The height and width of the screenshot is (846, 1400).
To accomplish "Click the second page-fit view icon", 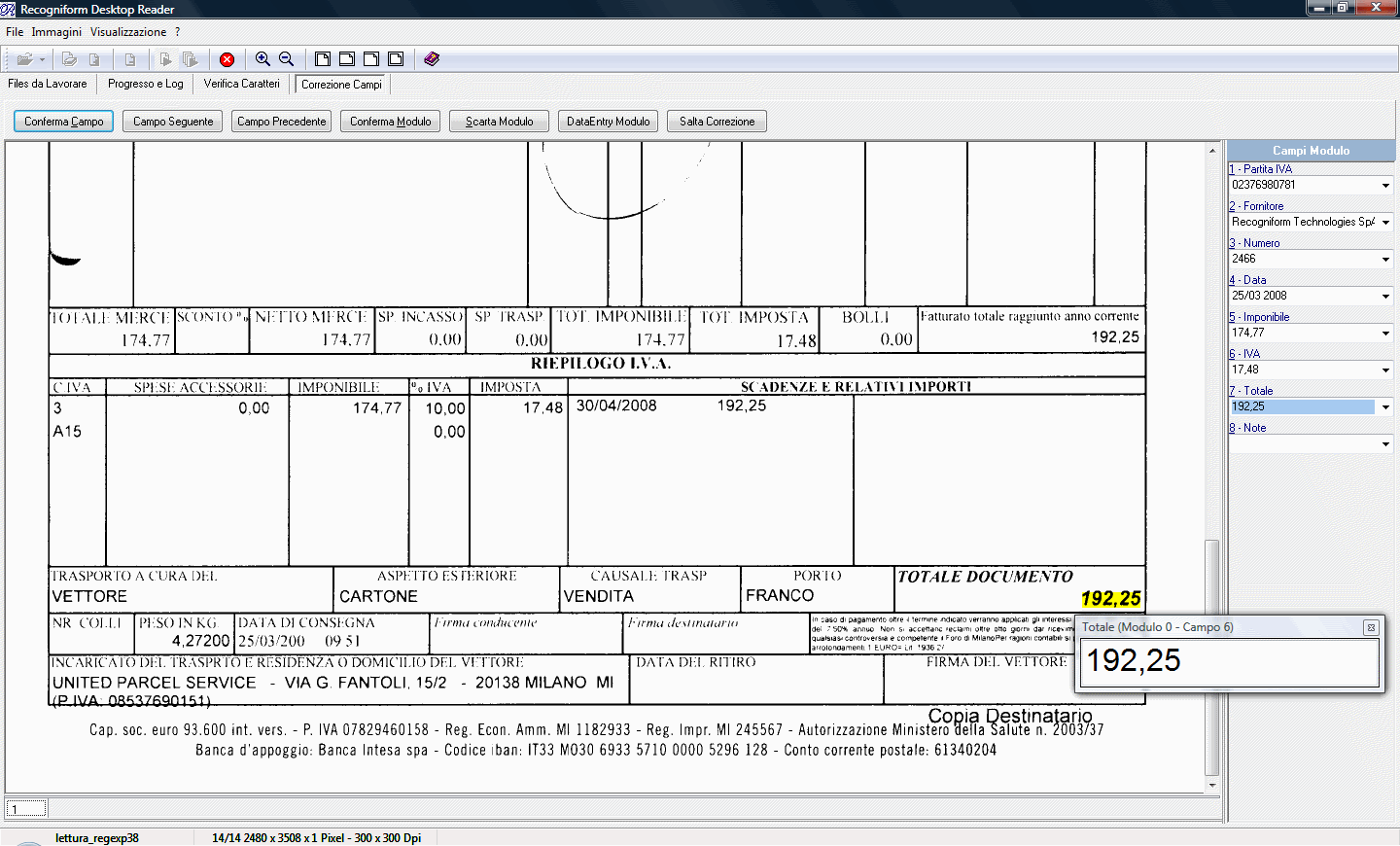I will 347,59.
